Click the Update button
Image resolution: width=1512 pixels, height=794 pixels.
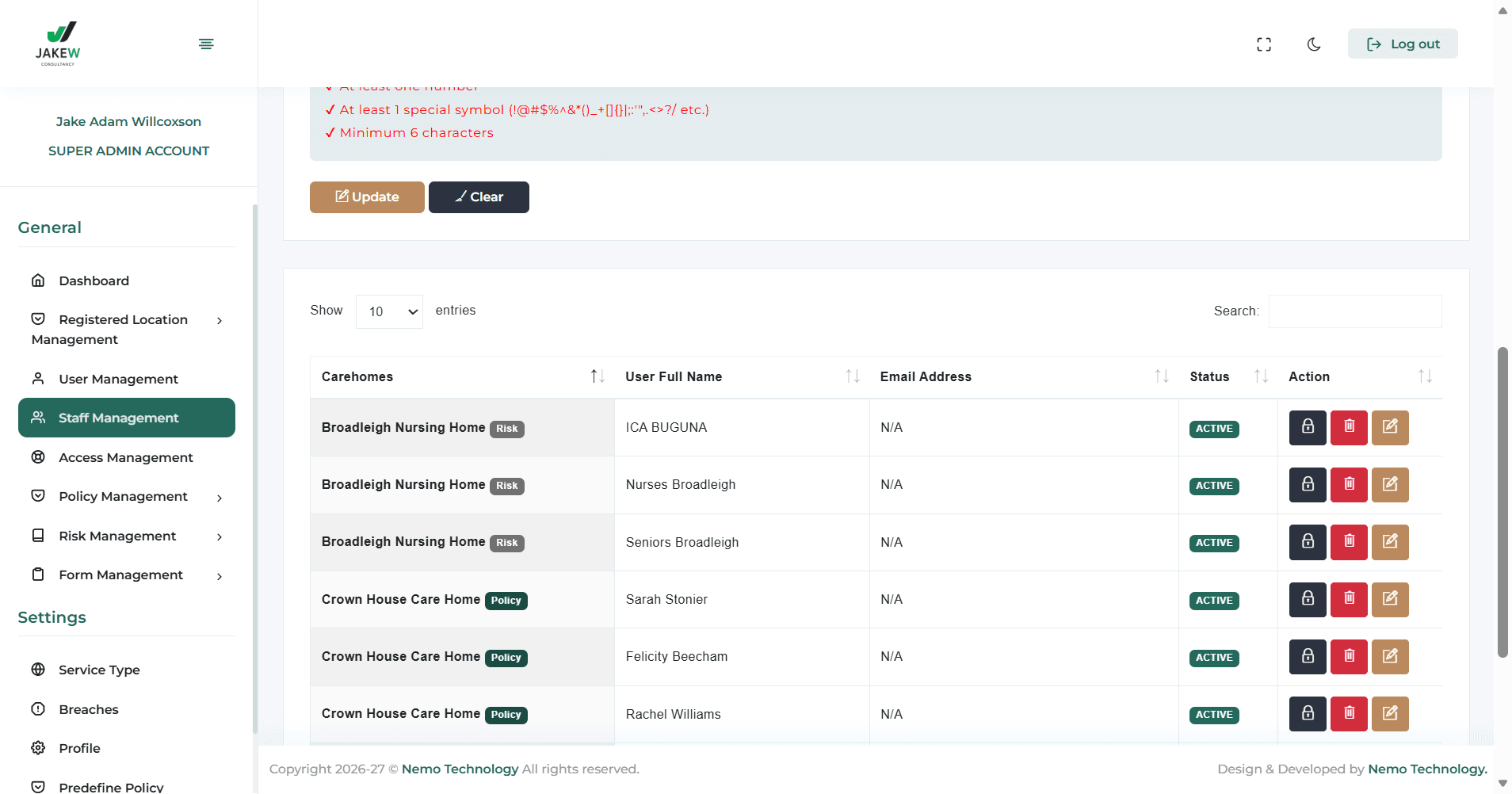tap(367, 197)
